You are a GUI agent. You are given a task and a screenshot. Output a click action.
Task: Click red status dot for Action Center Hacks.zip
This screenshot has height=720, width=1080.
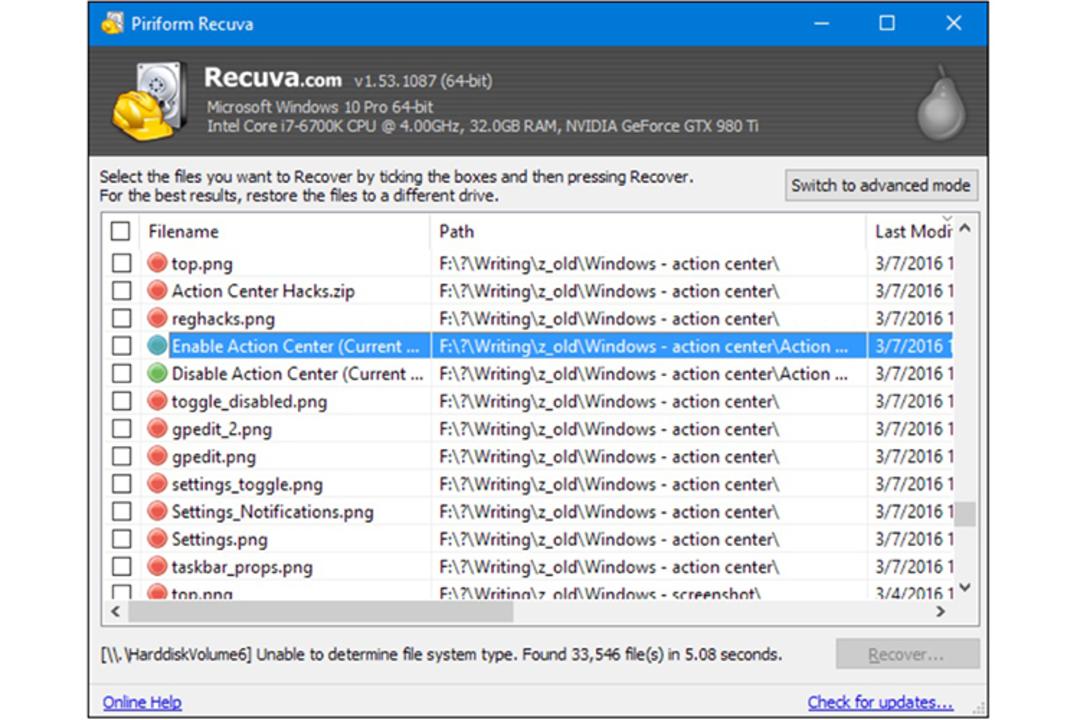point(157,291)
